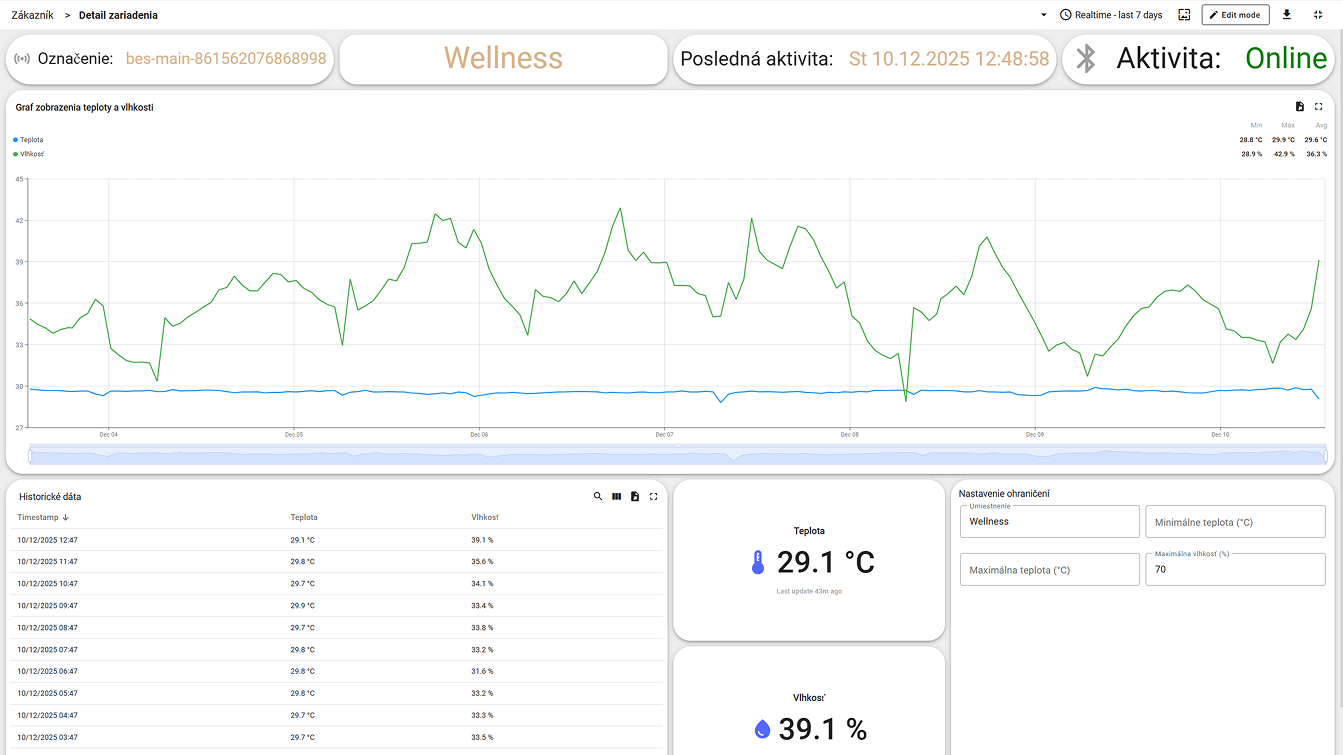Expand Historické dáta panel to fullscreen
The image size is (1343, 755).
[654, 496]
